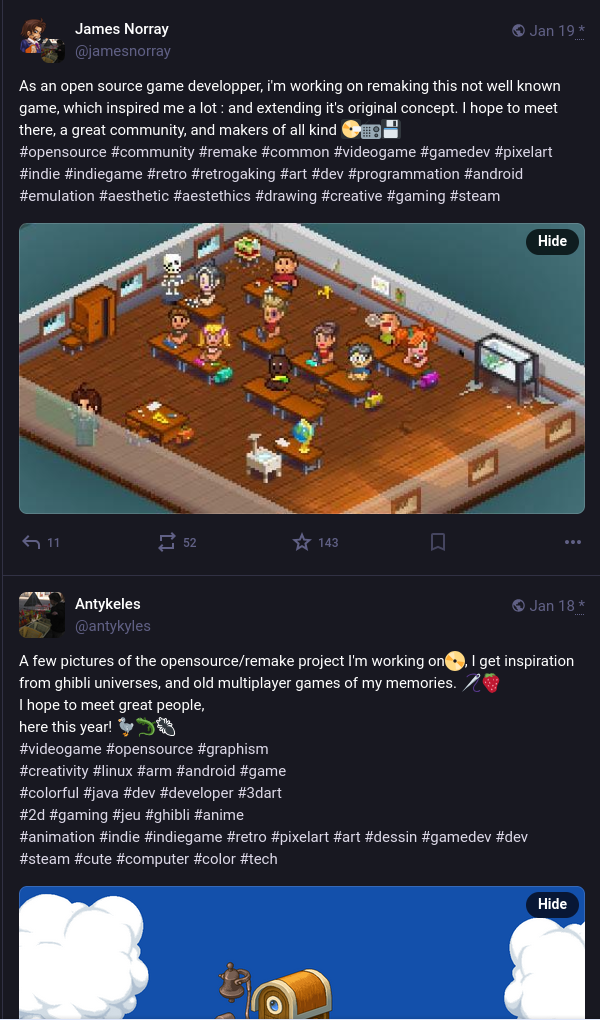Click James Norray's avatar picture
This screenshot has height=1020, width=600.
(42, 40)
